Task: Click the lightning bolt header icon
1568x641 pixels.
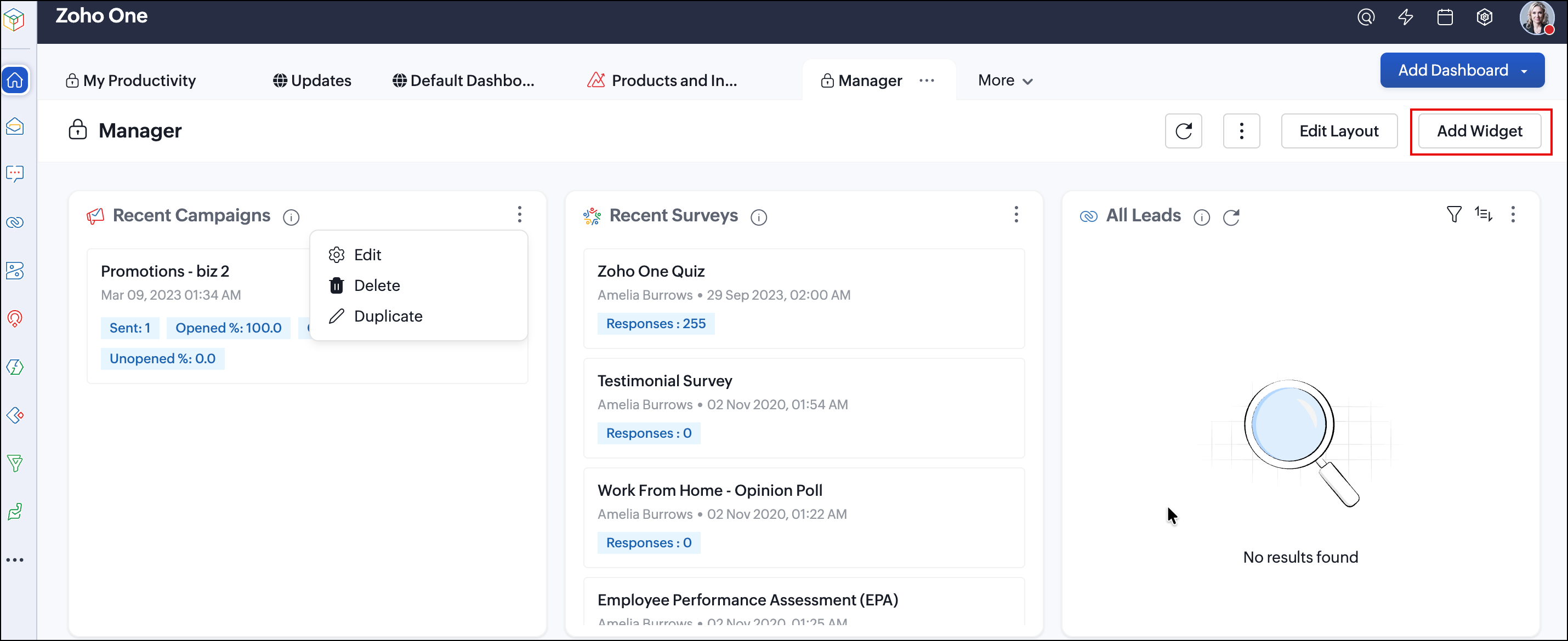Action: pos(1406,17)
